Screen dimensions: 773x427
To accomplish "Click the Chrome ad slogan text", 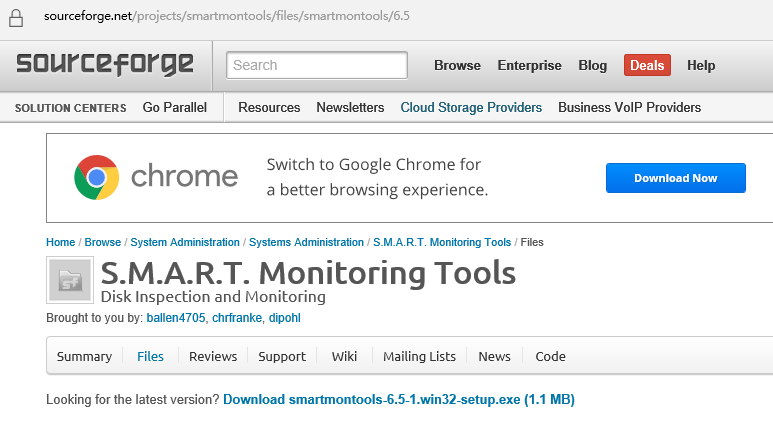I will click(x=377, y=177).
